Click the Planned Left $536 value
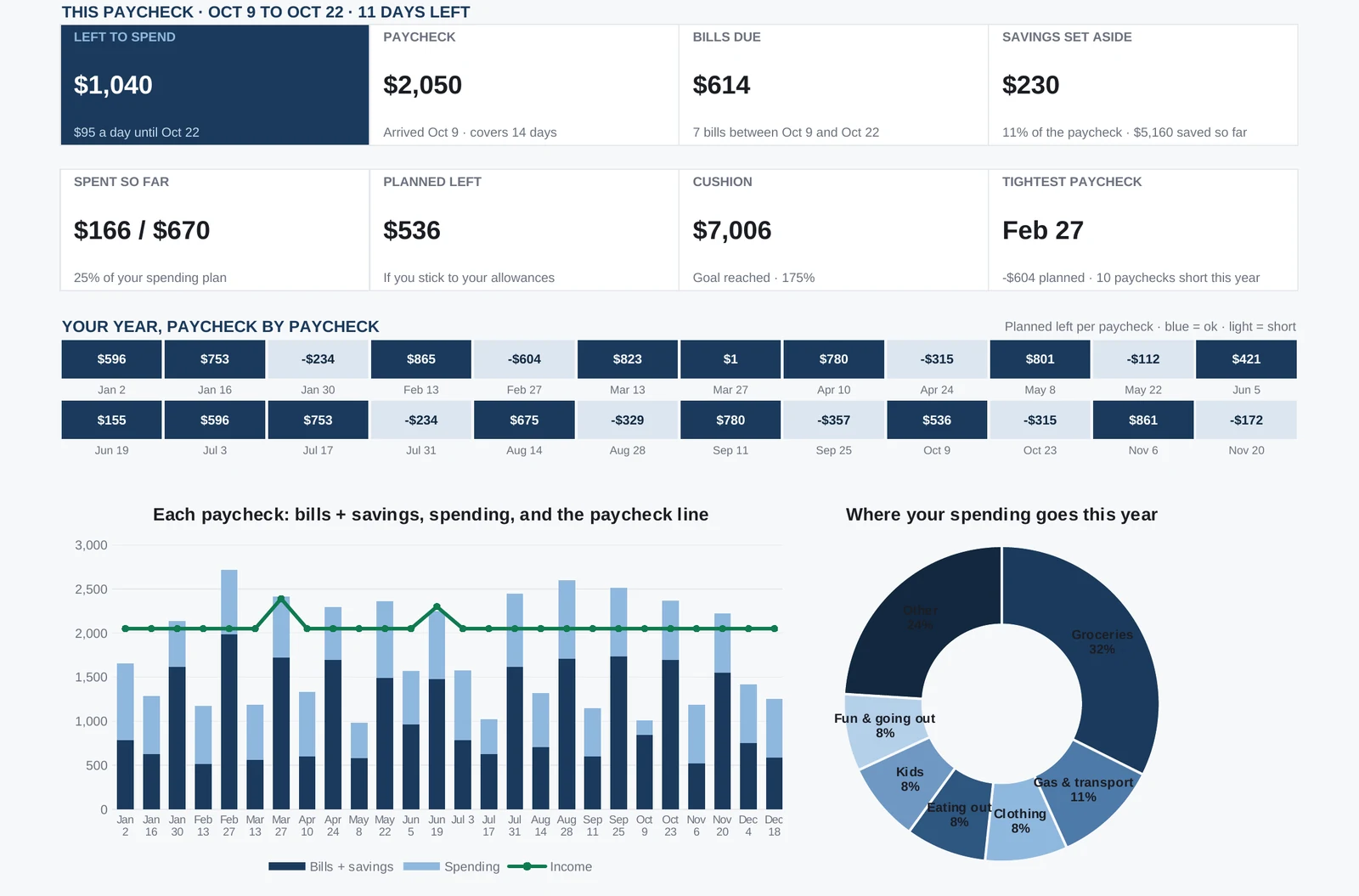This screenshot has width=1359, height=896. pos(412,230)
